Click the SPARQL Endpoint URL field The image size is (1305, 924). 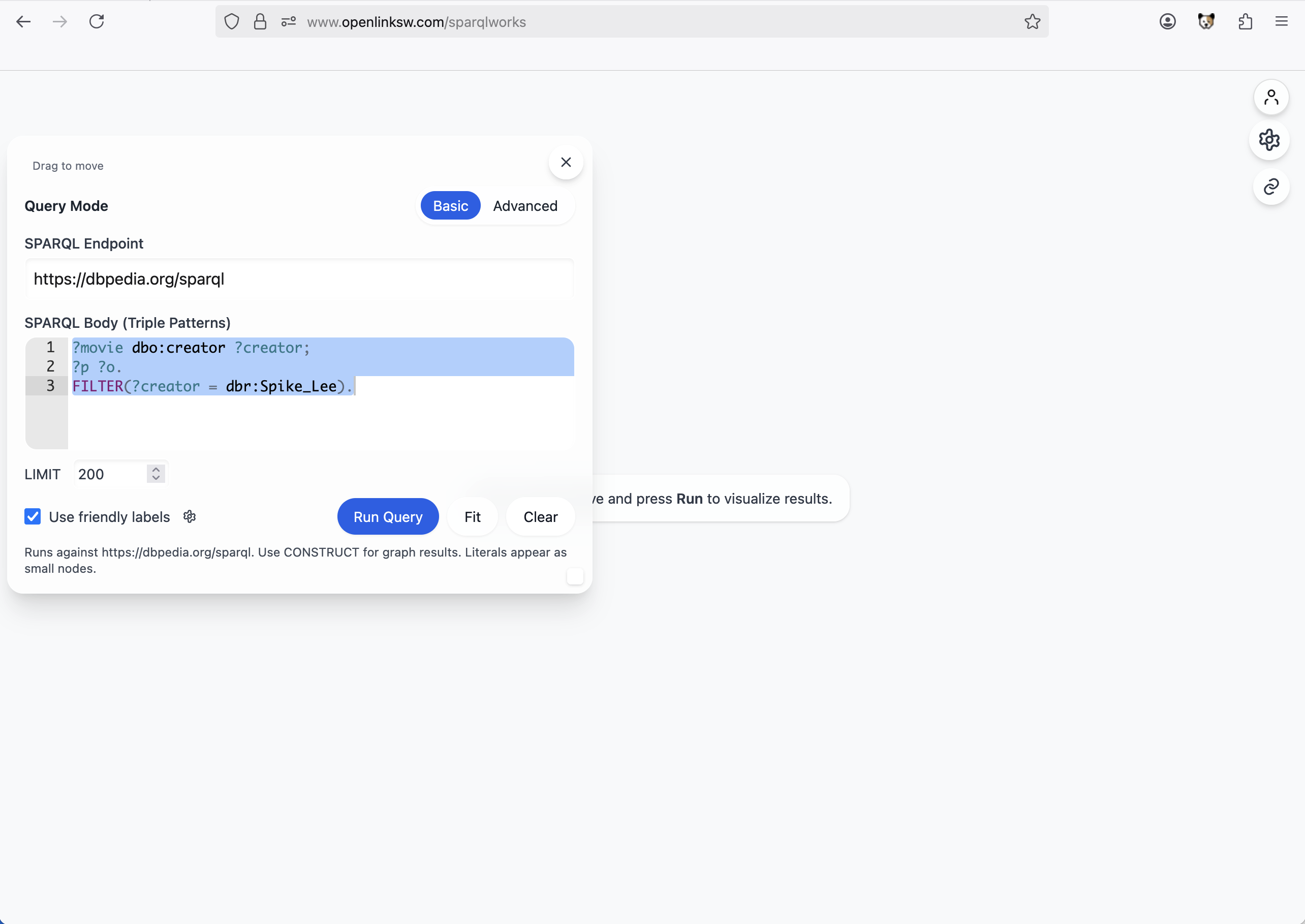(299, 280)
